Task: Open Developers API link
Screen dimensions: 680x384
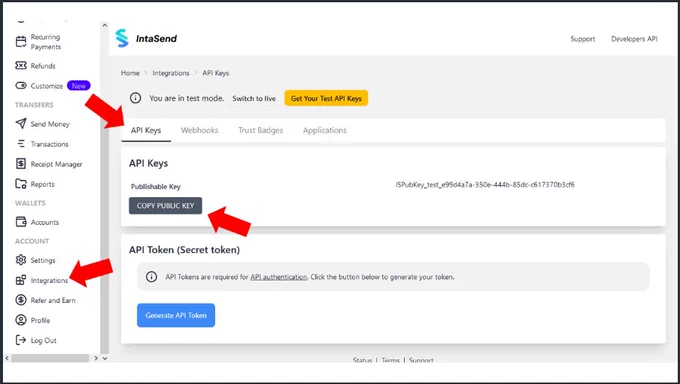Action: [634, 39]
